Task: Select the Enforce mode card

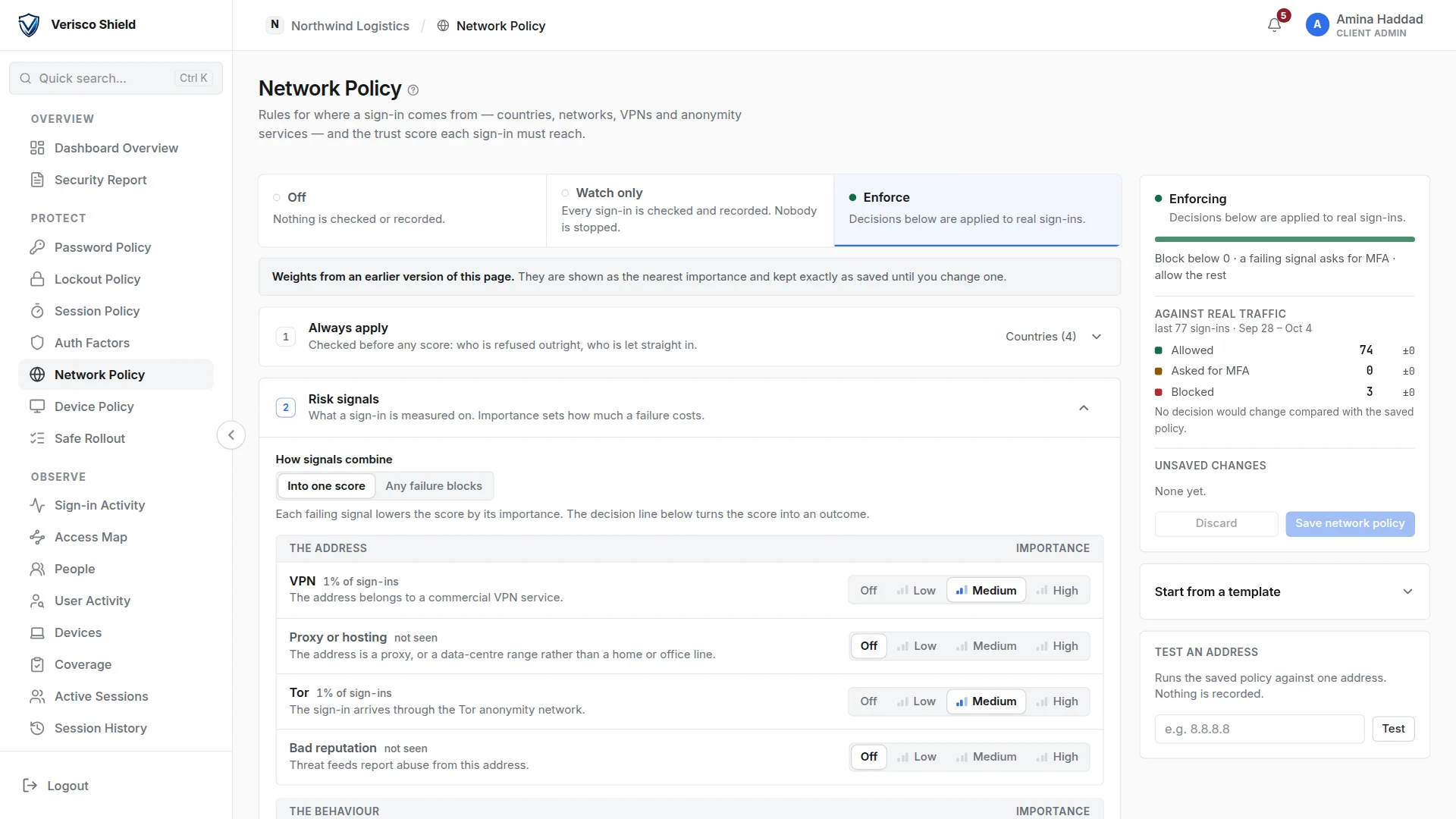Action: pyautogui.click(x=977, y=210)
